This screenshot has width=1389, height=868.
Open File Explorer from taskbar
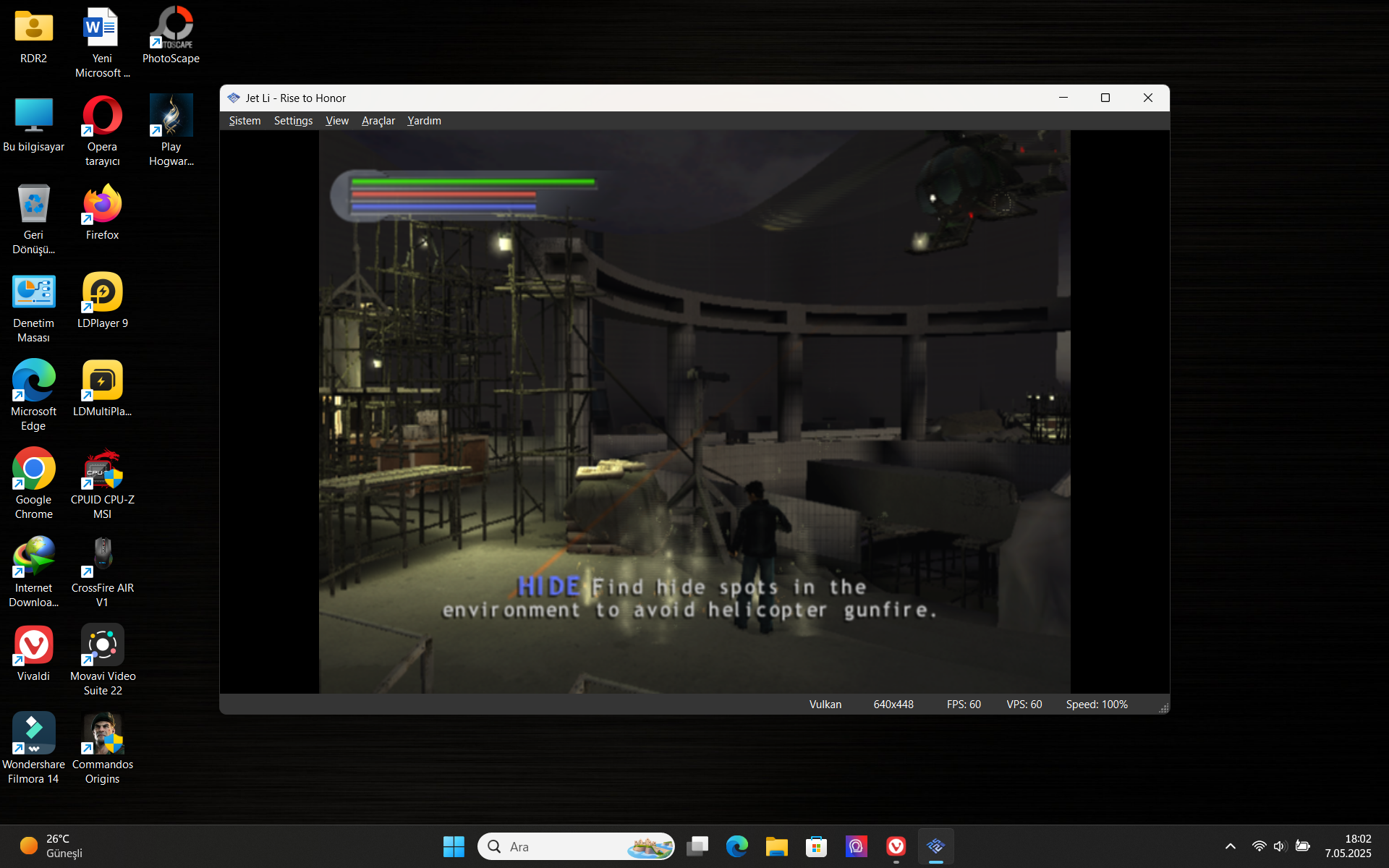(x=777, y=846)
